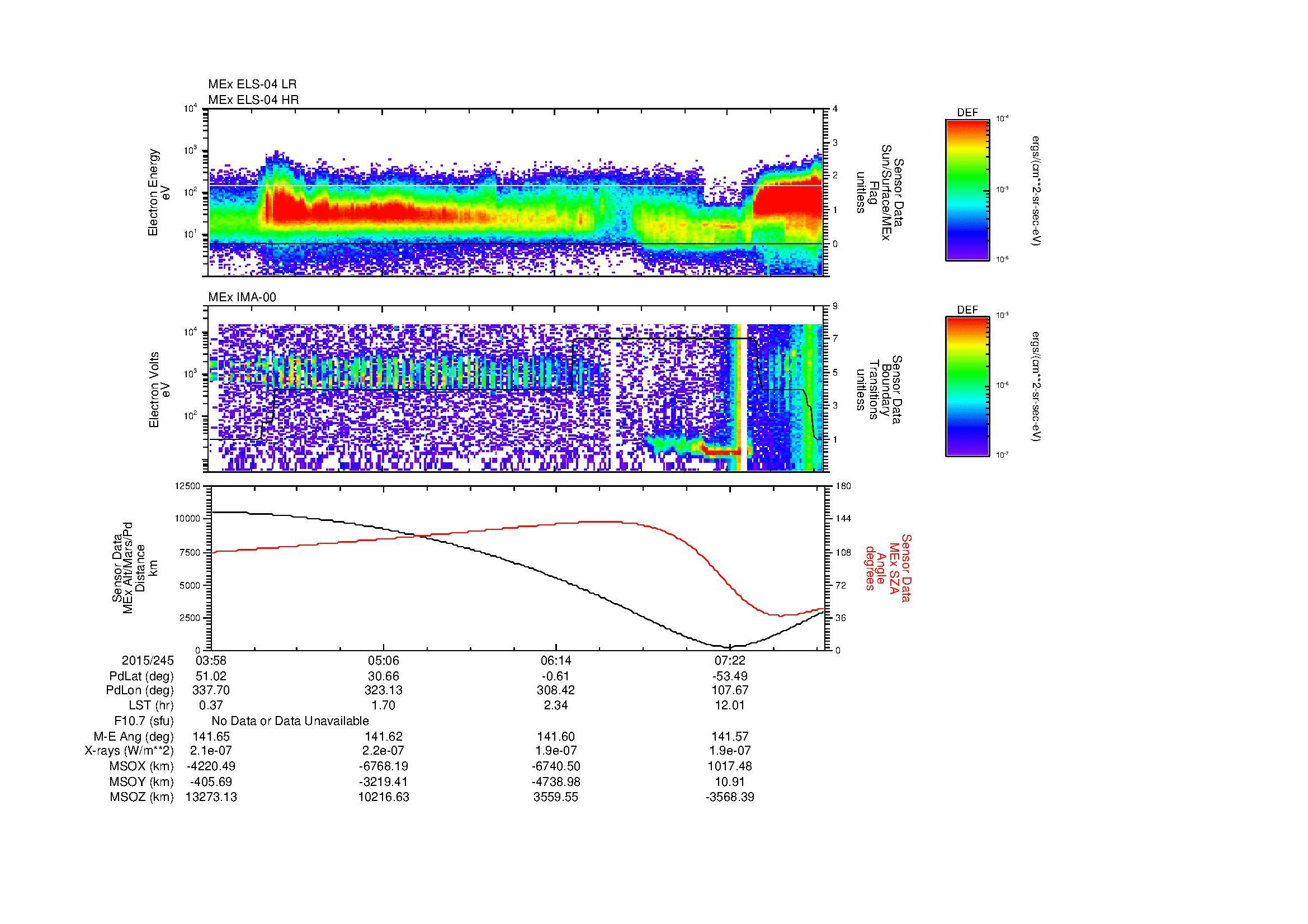Click PdLat value '51.02'

tap(211, 676)
